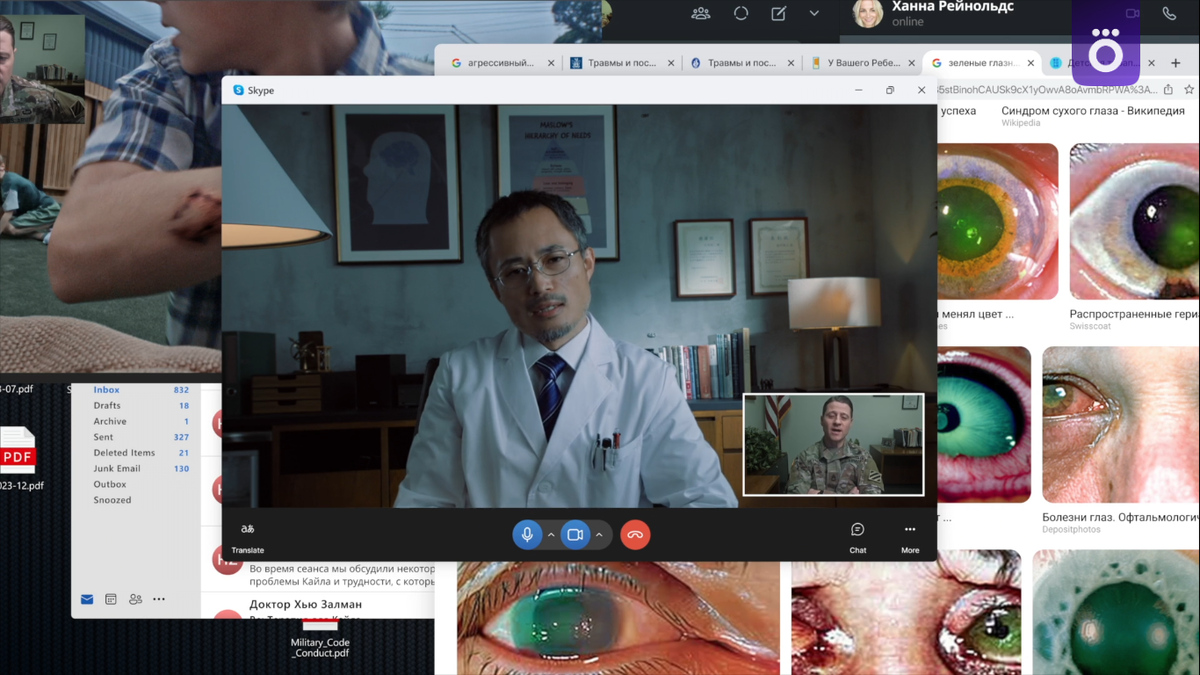Open the People contacts icon in mail
1200x675 pixels.
(135, 599)
